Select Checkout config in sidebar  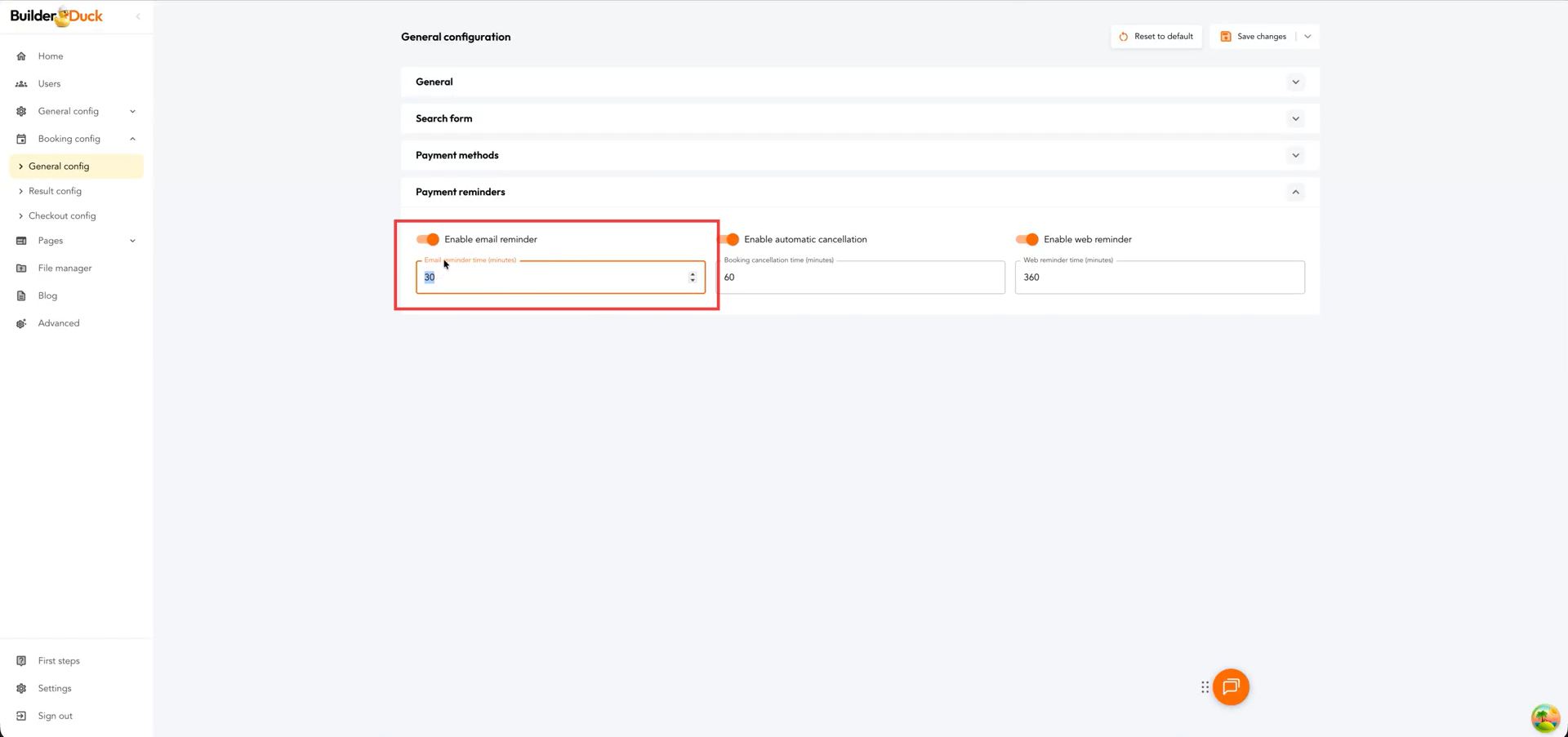62,216
